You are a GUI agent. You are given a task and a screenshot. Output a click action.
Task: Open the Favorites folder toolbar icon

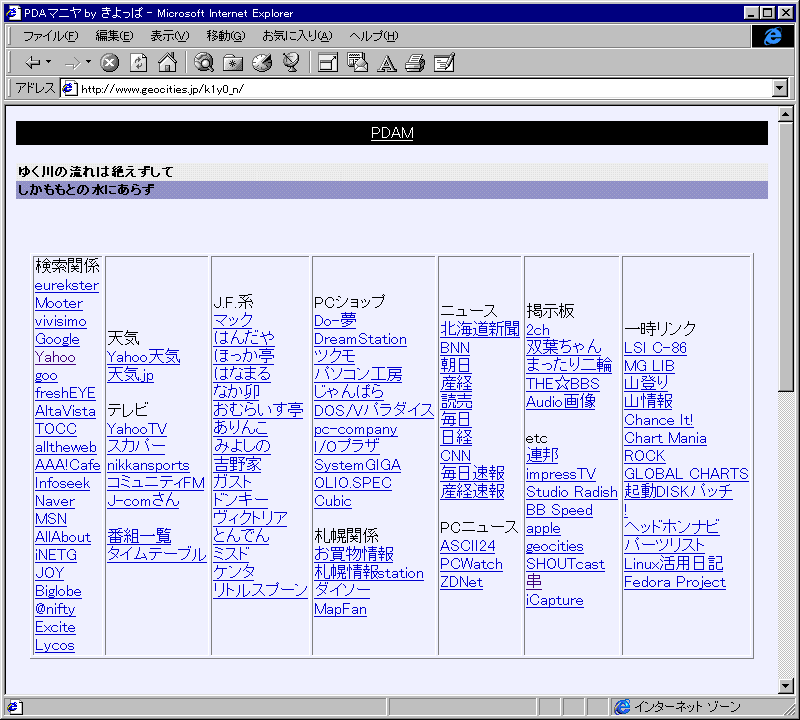click(233, 63)
